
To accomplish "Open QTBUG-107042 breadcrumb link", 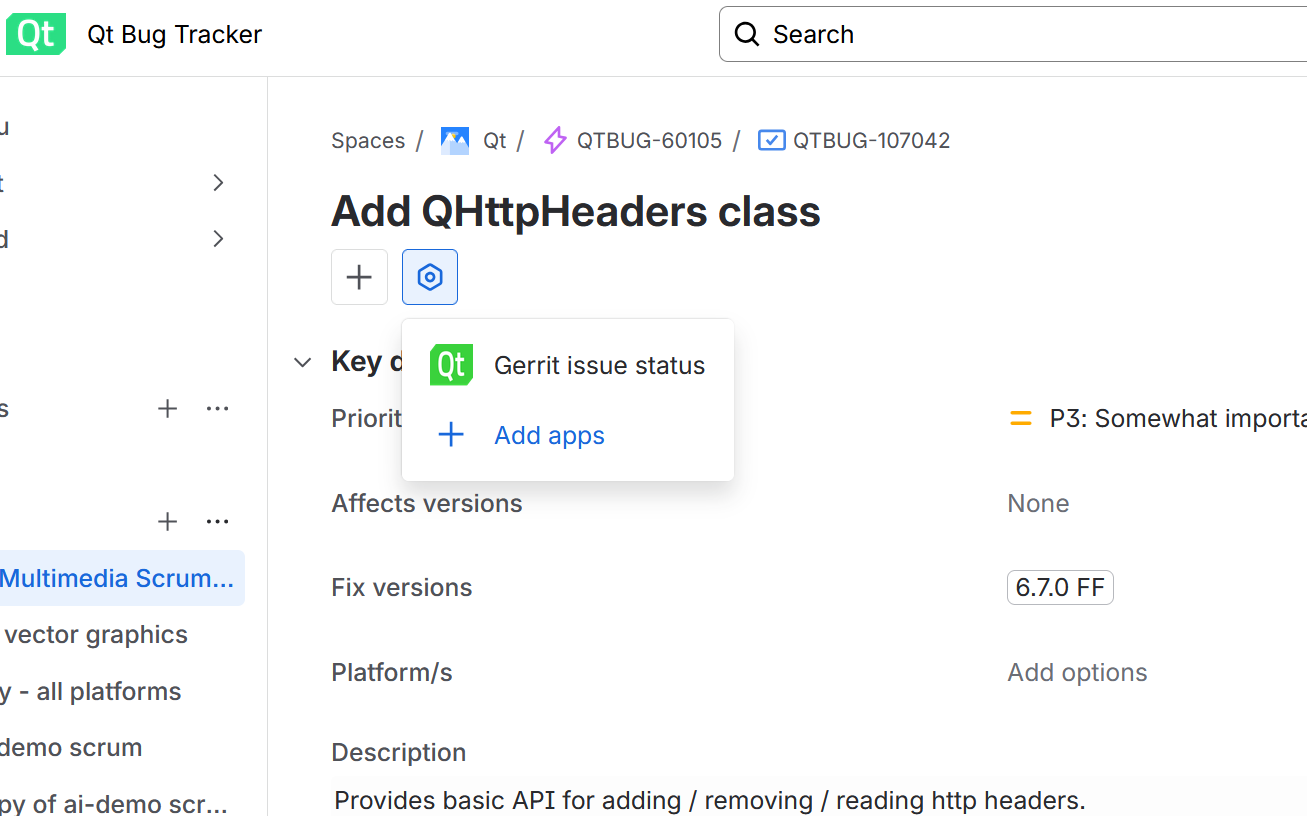I will pyautogui.click(x=871, y=141).
